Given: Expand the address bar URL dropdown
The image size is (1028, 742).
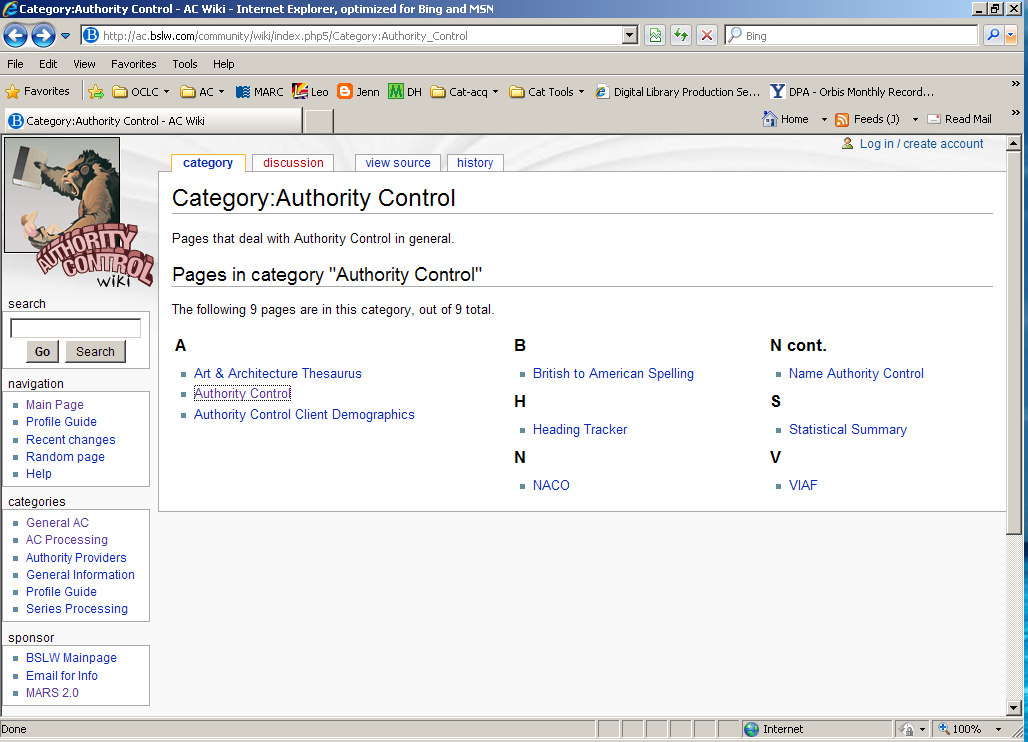Looking at the screenshot, I should tap(629, 35).
